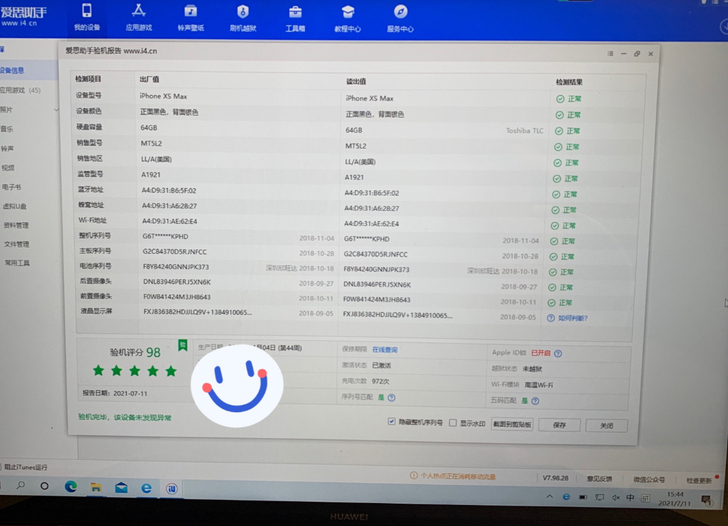Open the 在线查询 warranty link
The image size is (728, 526).
(384, 350)
